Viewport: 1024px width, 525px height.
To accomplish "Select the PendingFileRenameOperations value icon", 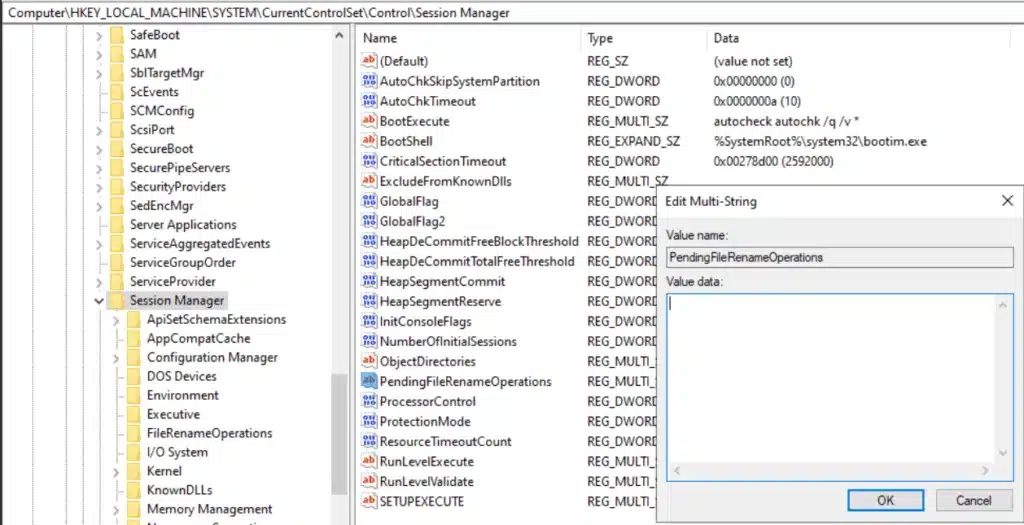I will click(x=368, y=381).
